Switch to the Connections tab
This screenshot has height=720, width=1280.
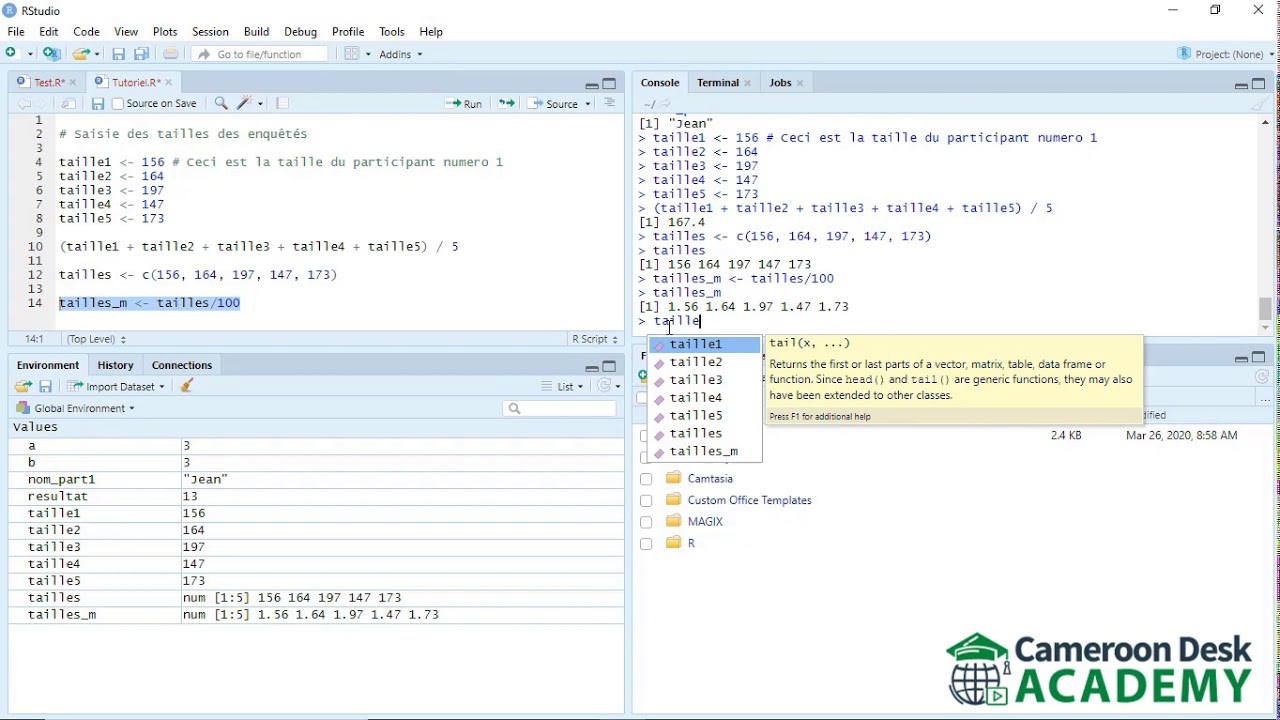182,365
